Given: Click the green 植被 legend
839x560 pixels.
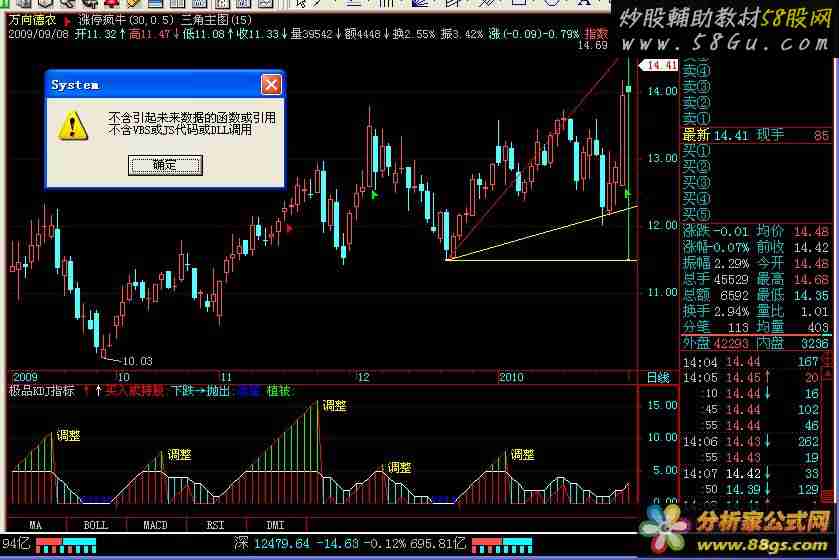Looking at the screenshot, I should tap(278, 392).
